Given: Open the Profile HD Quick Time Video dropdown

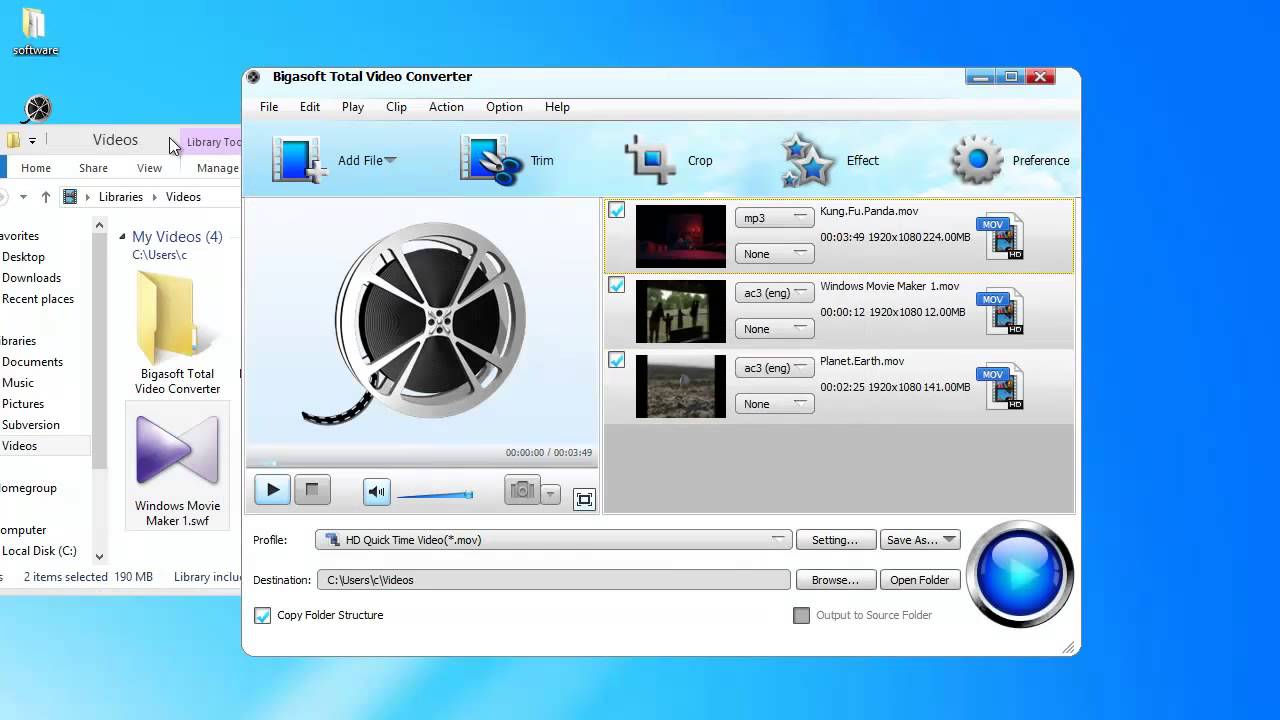Looking at the screenshot, I should (554, 540).
